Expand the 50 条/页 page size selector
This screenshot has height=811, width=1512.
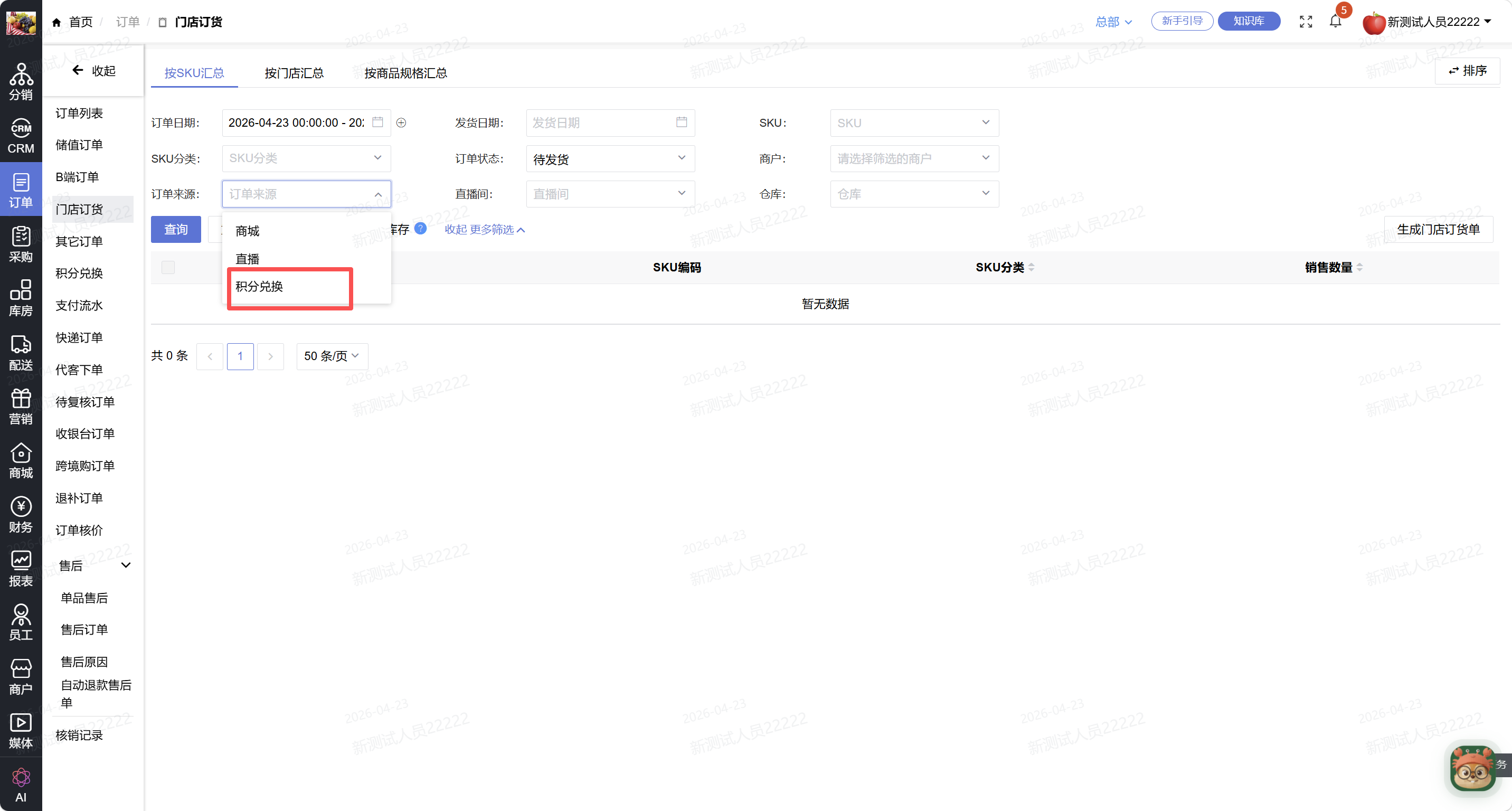pos(332,356)
